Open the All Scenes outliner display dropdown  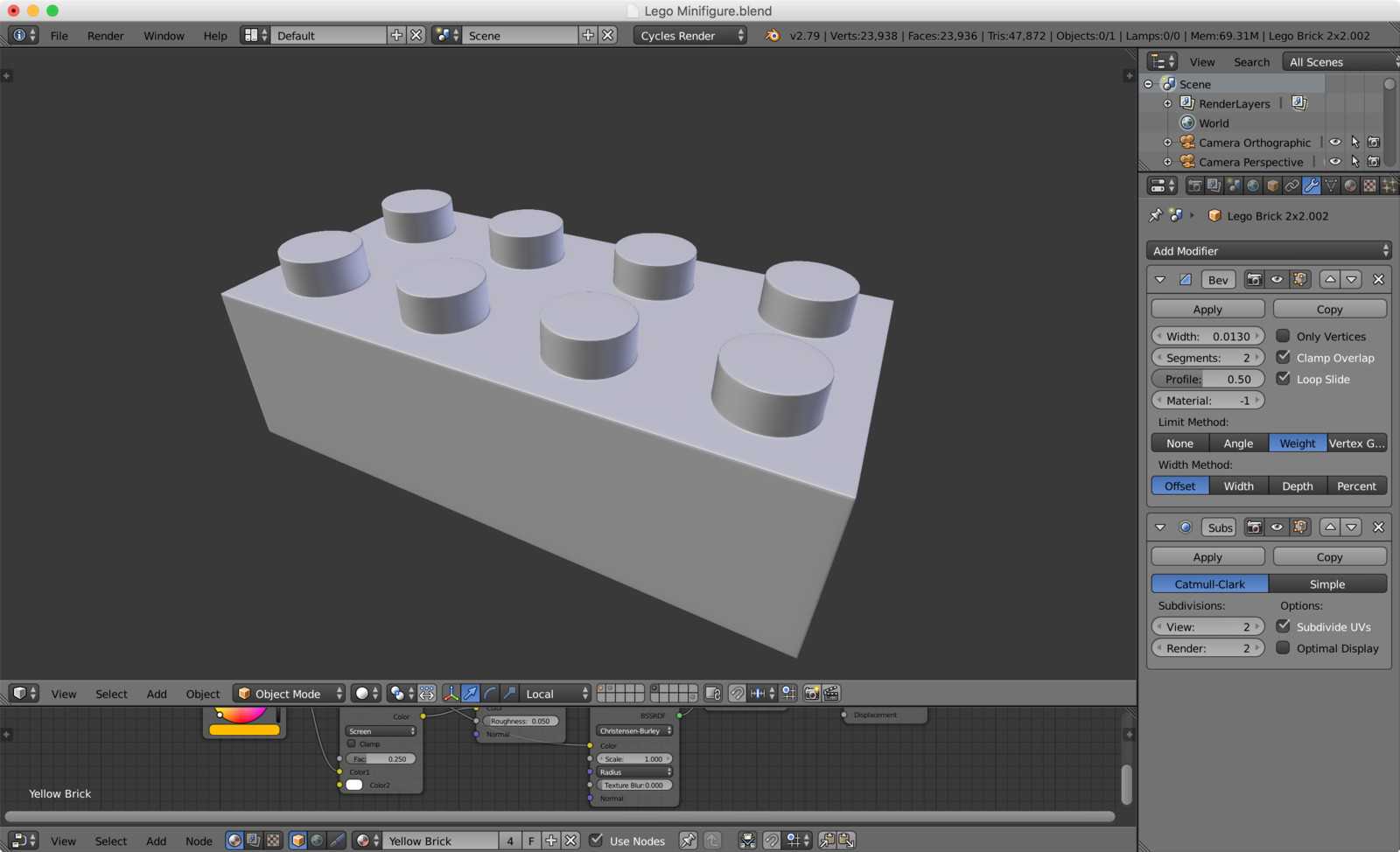click(1340, 62)
